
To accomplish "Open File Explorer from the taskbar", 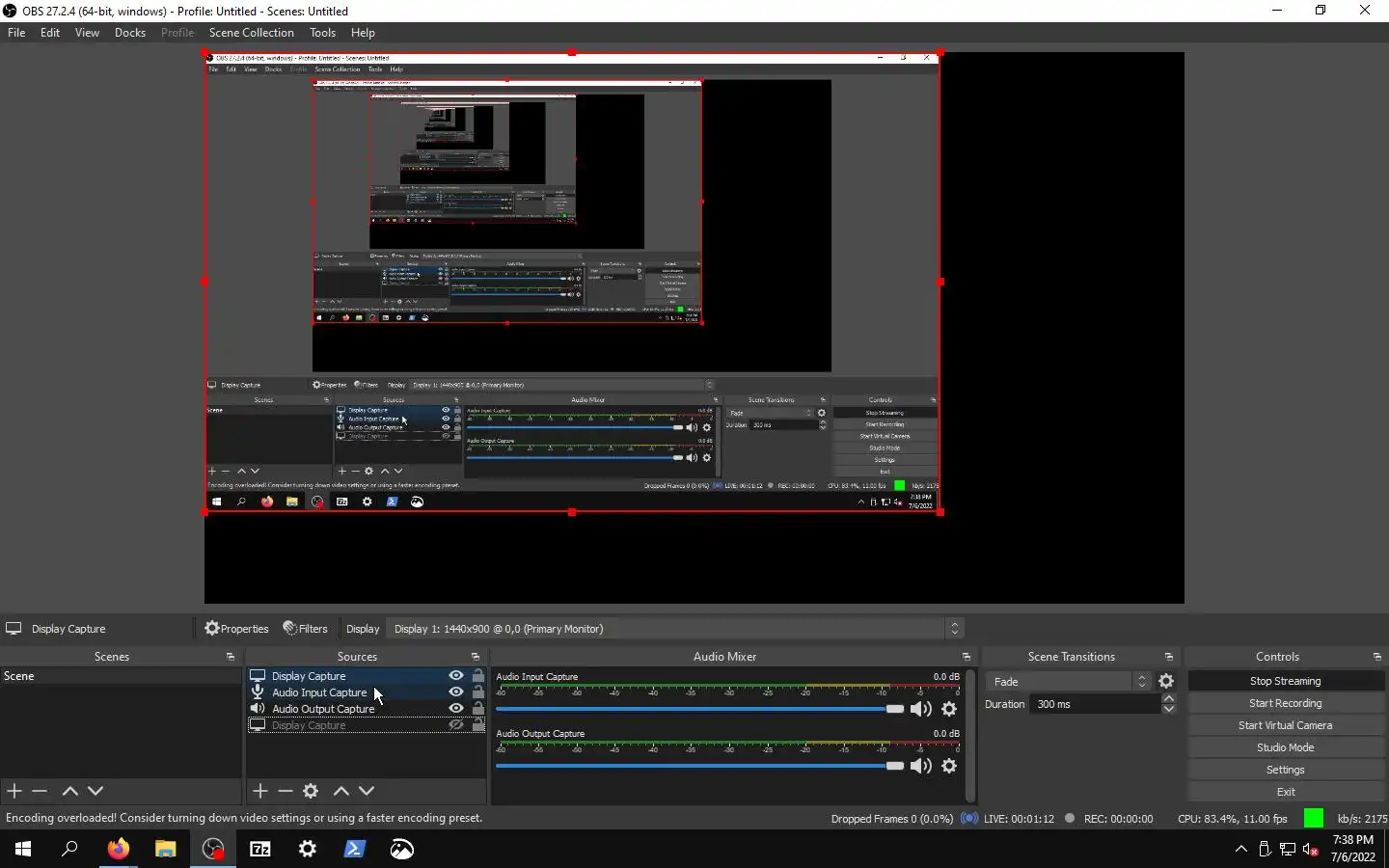I will 165,849.
